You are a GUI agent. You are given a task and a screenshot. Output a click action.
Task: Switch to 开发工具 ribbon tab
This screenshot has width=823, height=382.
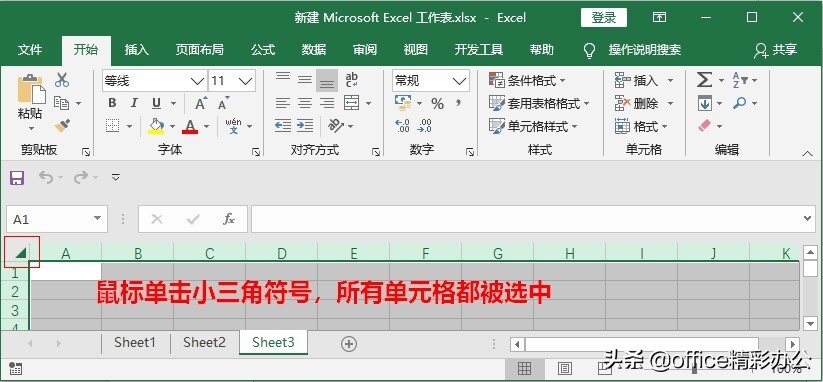pyautogui.click(x=479, y=50)
